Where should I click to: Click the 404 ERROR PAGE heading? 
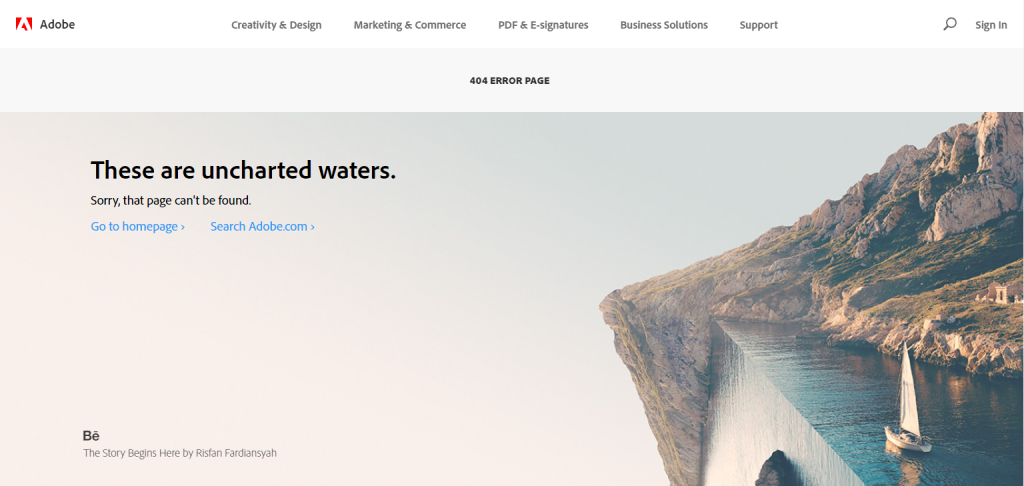pyautogui.click(x=509, y=81)
